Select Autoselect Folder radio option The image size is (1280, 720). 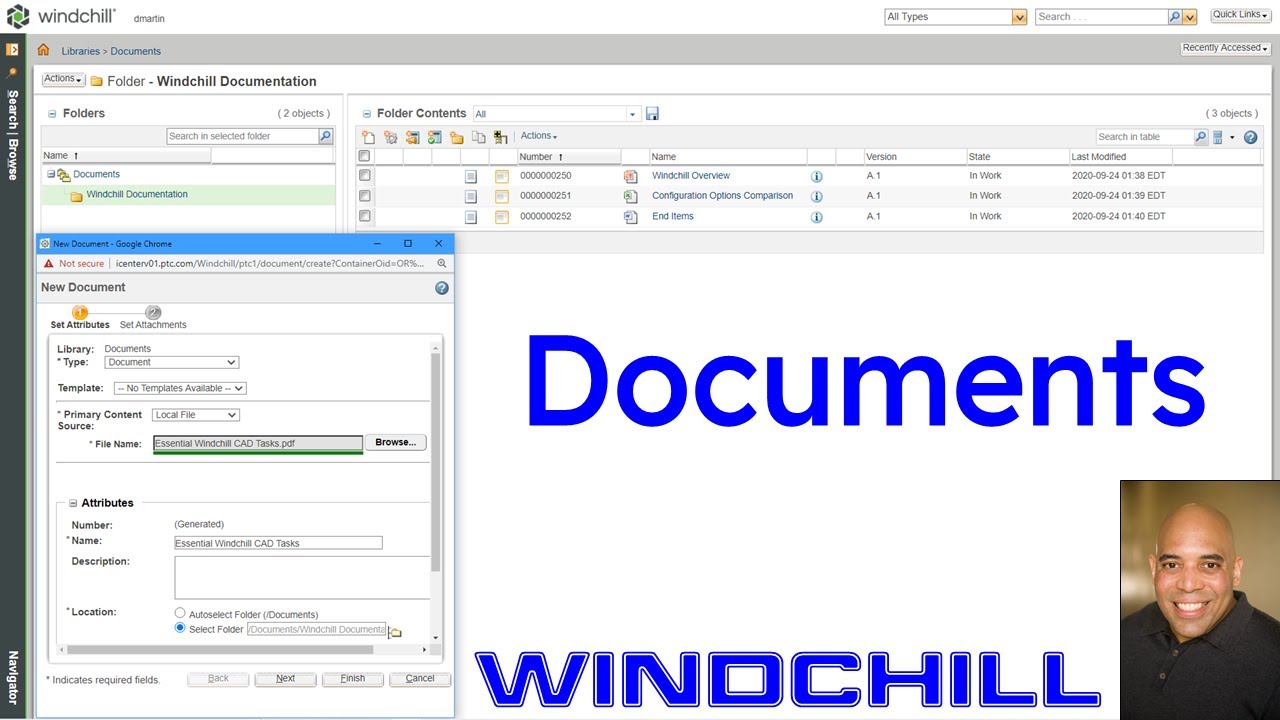pyautogui.click(x=180, y=613)
